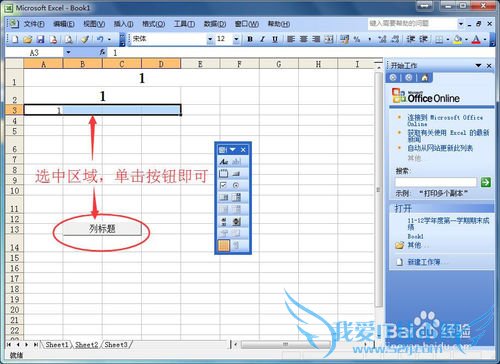This screenshot has height=364, width=500.
Task: Toggle center alignment
Action: pos(304,39)
